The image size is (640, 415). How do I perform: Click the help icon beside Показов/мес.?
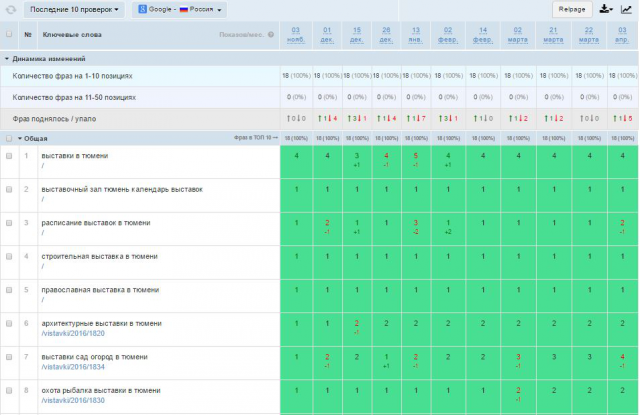(271, 35)
